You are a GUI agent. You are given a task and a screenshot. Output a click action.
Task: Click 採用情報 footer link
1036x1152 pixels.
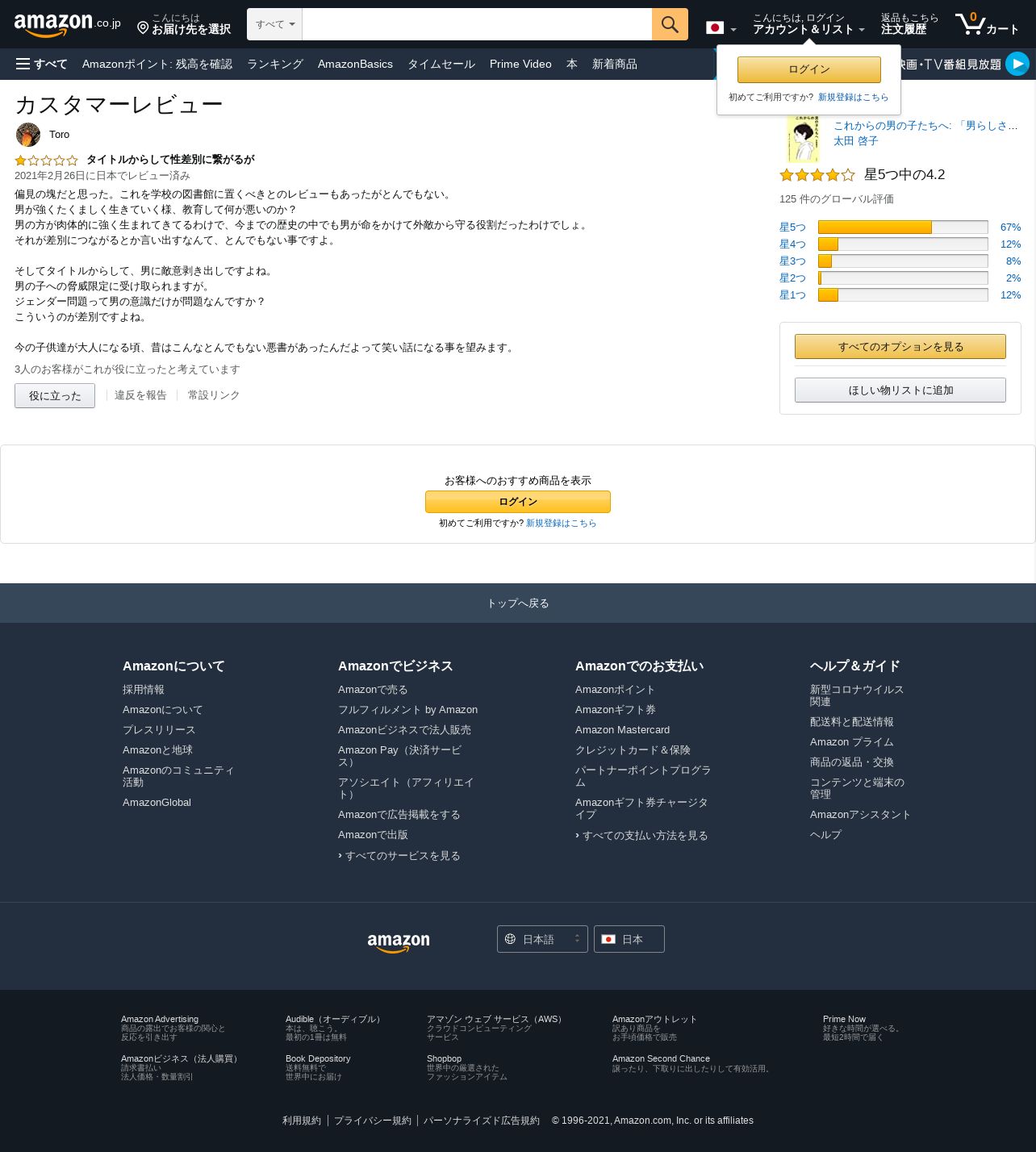point(144,690)
